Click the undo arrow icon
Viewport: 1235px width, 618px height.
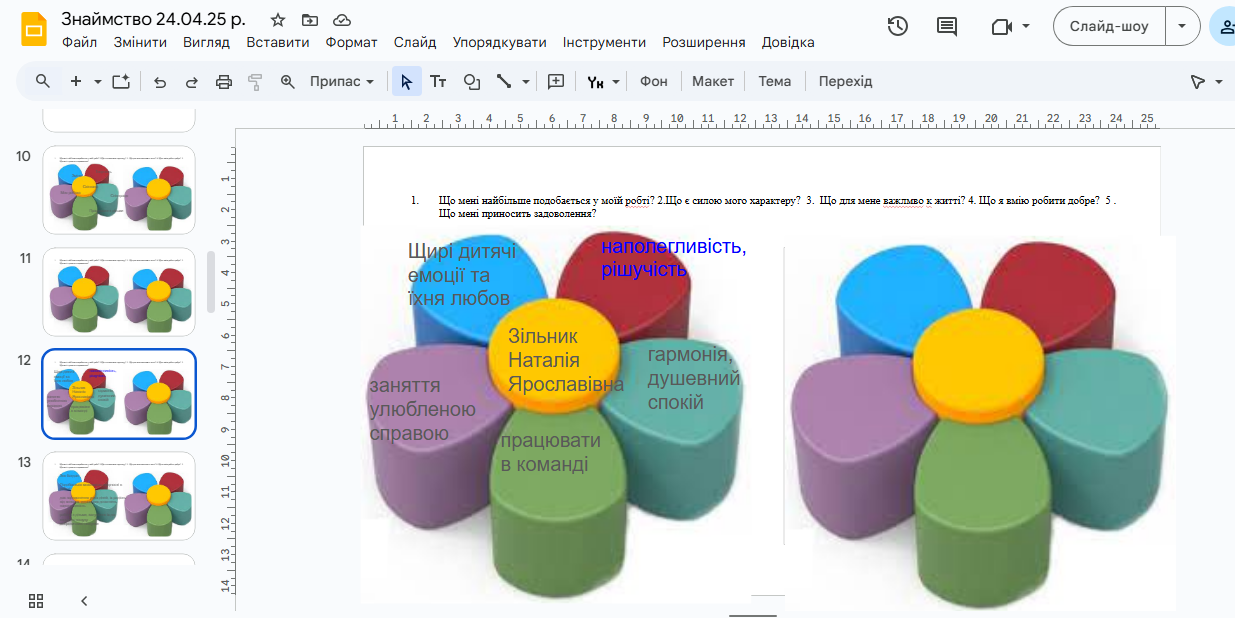click(160, 82)
